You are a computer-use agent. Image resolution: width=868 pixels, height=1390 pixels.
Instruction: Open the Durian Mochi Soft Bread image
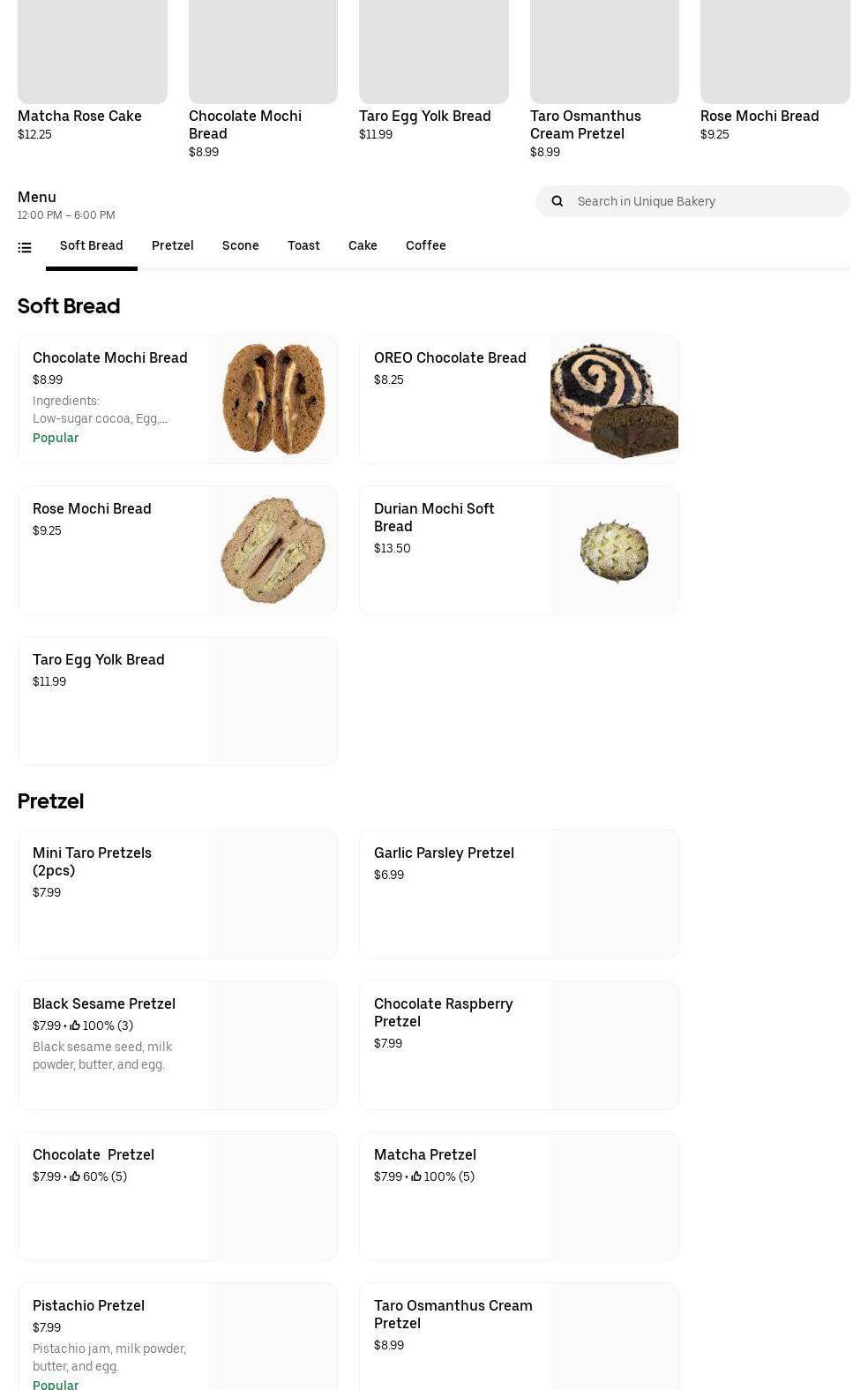pos(614,550)
